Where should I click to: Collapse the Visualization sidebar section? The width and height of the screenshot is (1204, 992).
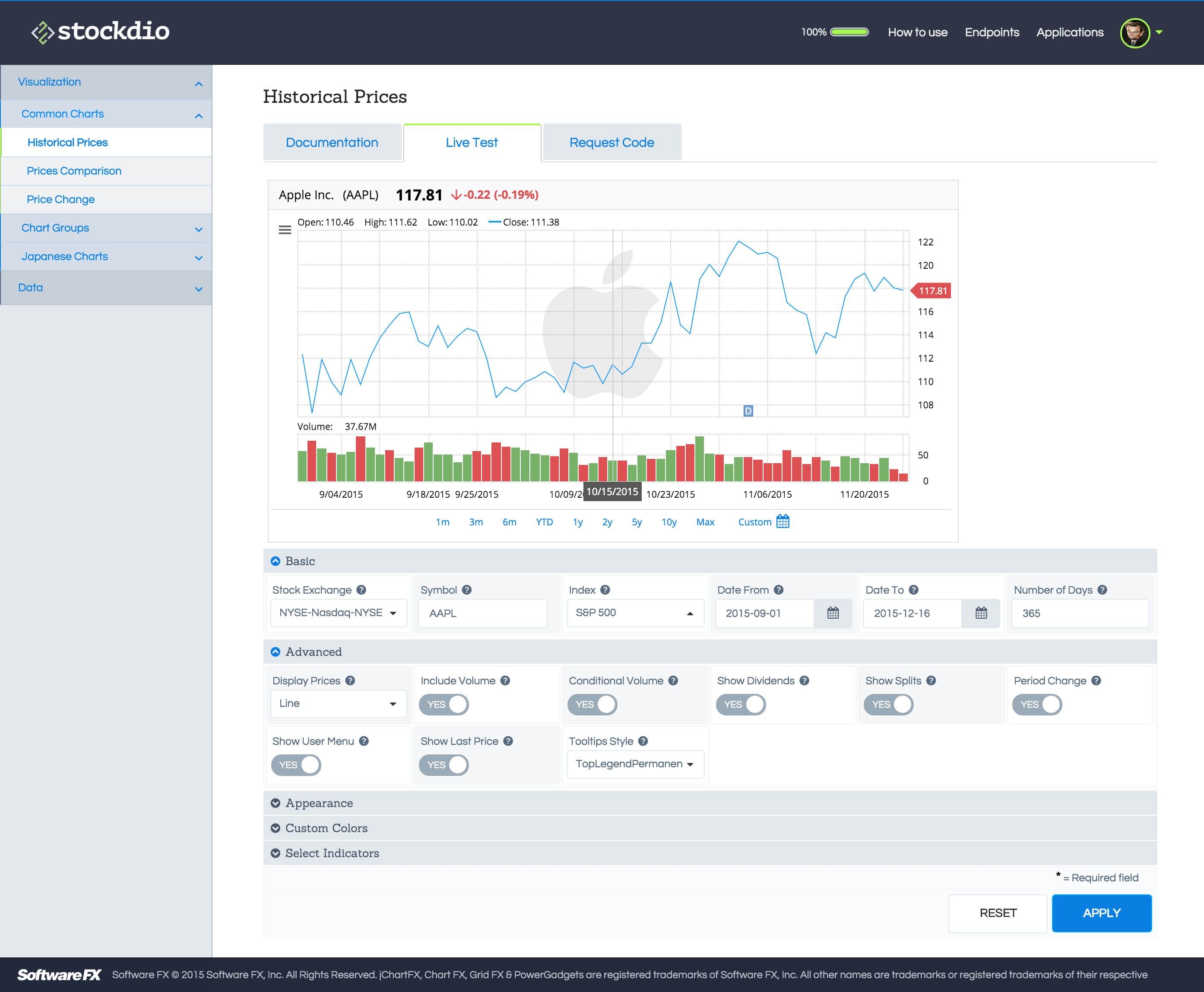coord(106,82)
